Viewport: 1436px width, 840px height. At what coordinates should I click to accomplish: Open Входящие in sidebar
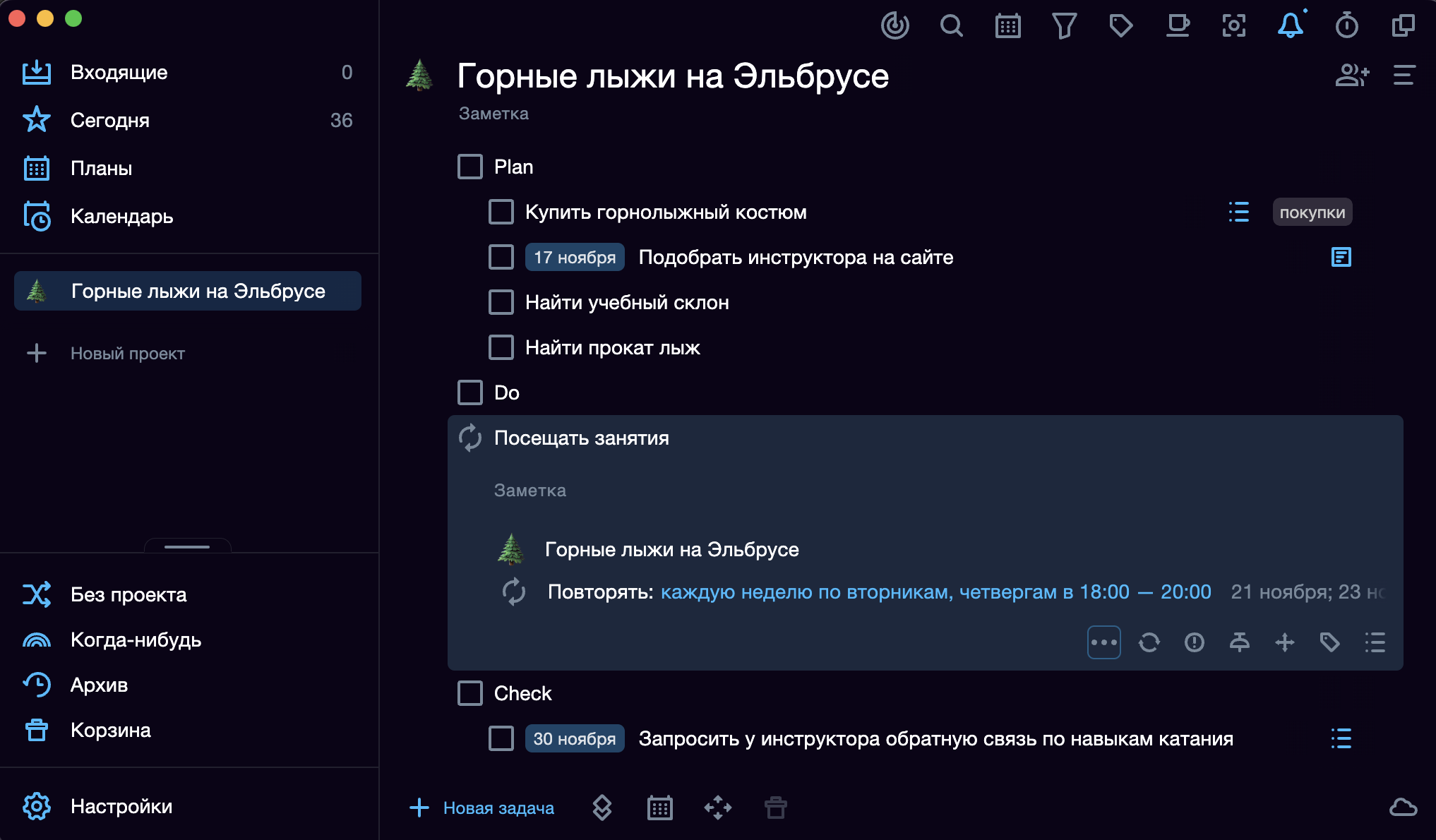click(x=188, y=72)
